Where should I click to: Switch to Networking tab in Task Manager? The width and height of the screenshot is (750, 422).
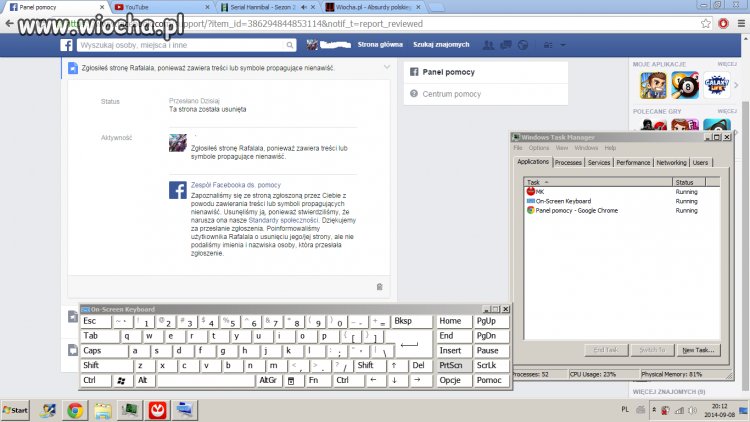click(671, 163)
